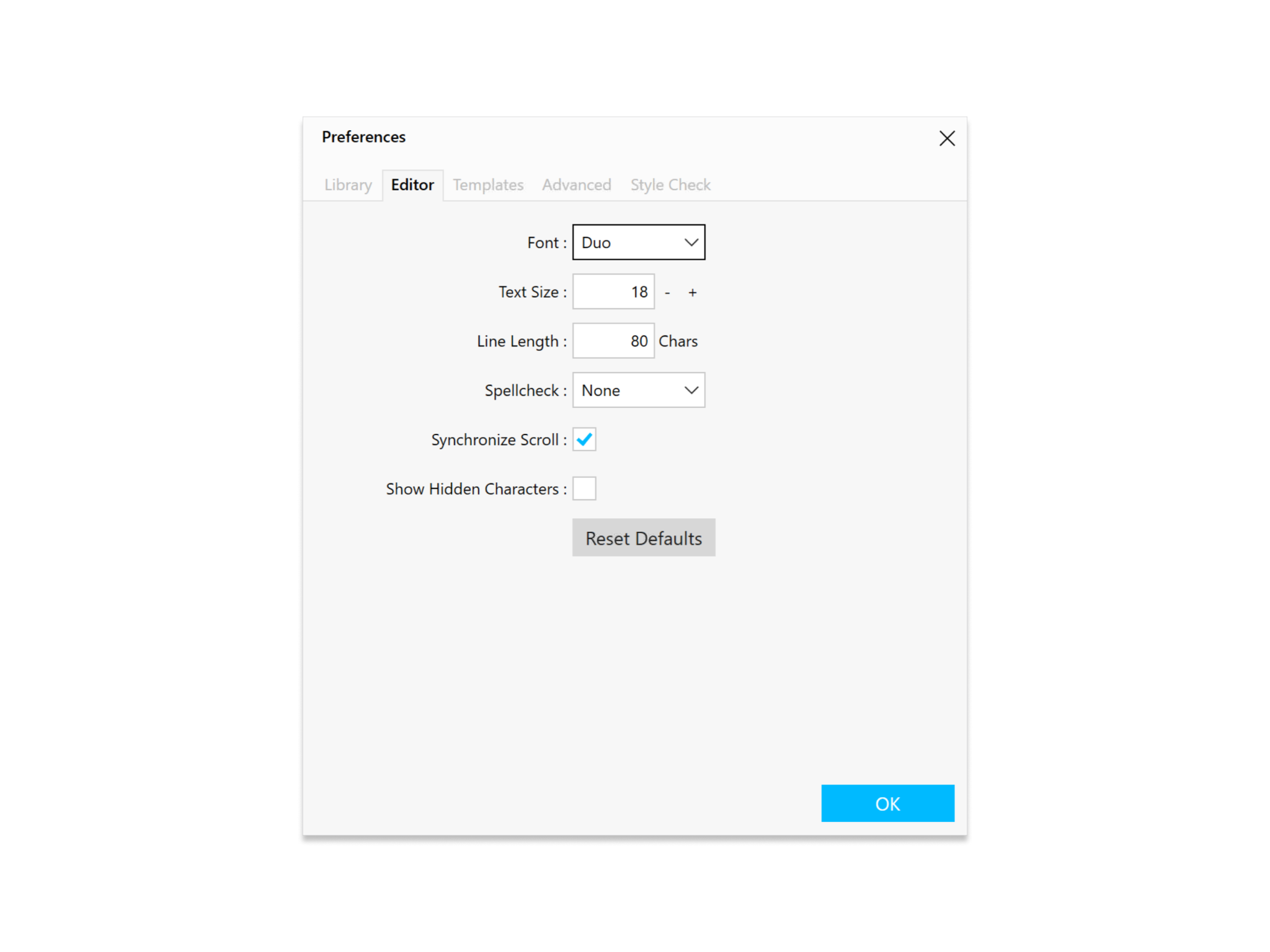The image size is (1270, 952).
Task: Expand the Spellcheck dropdown set to None
Action: (x=639, y=390)
